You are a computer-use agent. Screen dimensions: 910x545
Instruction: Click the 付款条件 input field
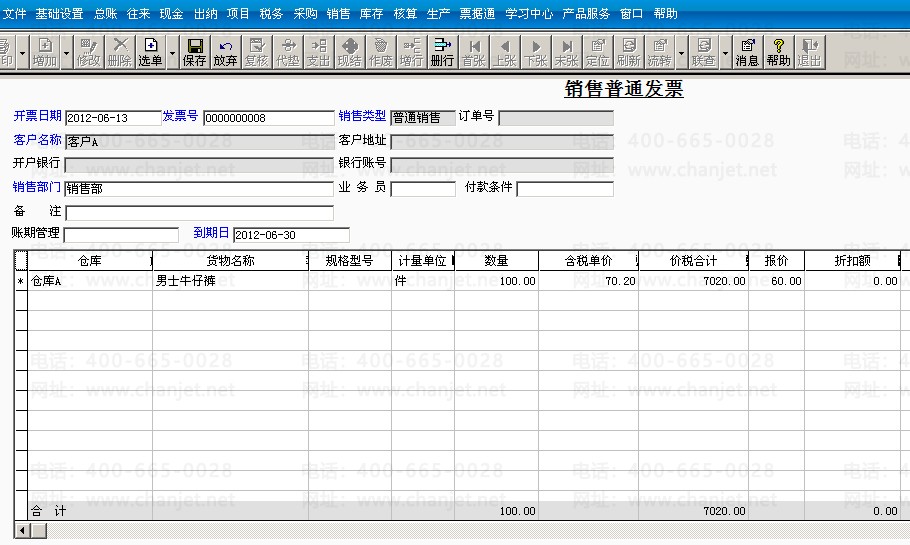(x=565, y=189)
